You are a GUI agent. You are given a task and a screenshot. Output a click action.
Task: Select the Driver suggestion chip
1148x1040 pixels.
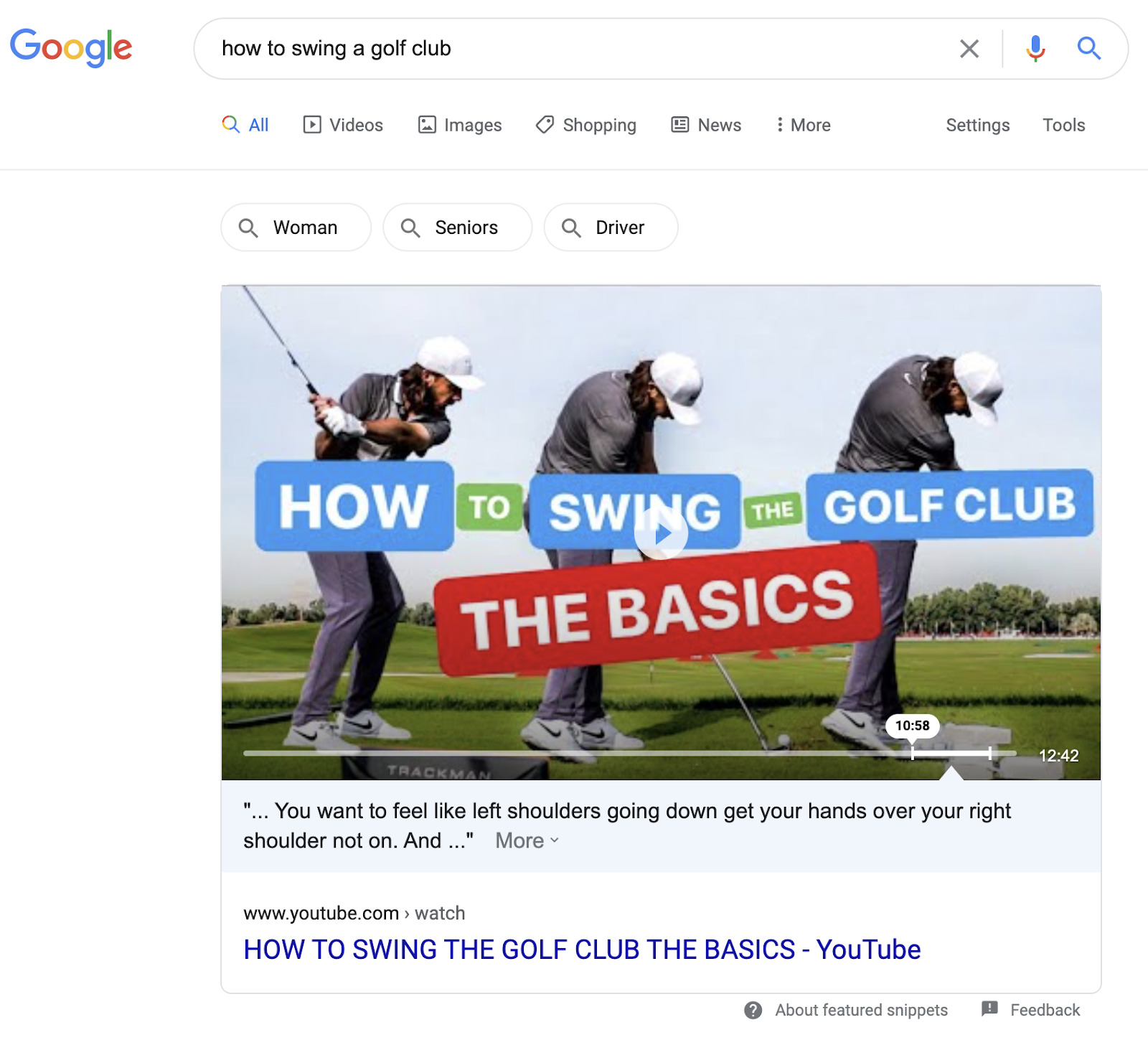611,228
